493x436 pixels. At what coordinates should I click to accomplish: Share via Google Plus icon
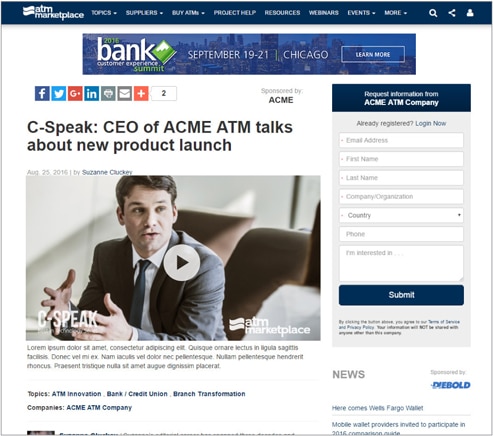(x=75, y=94)
